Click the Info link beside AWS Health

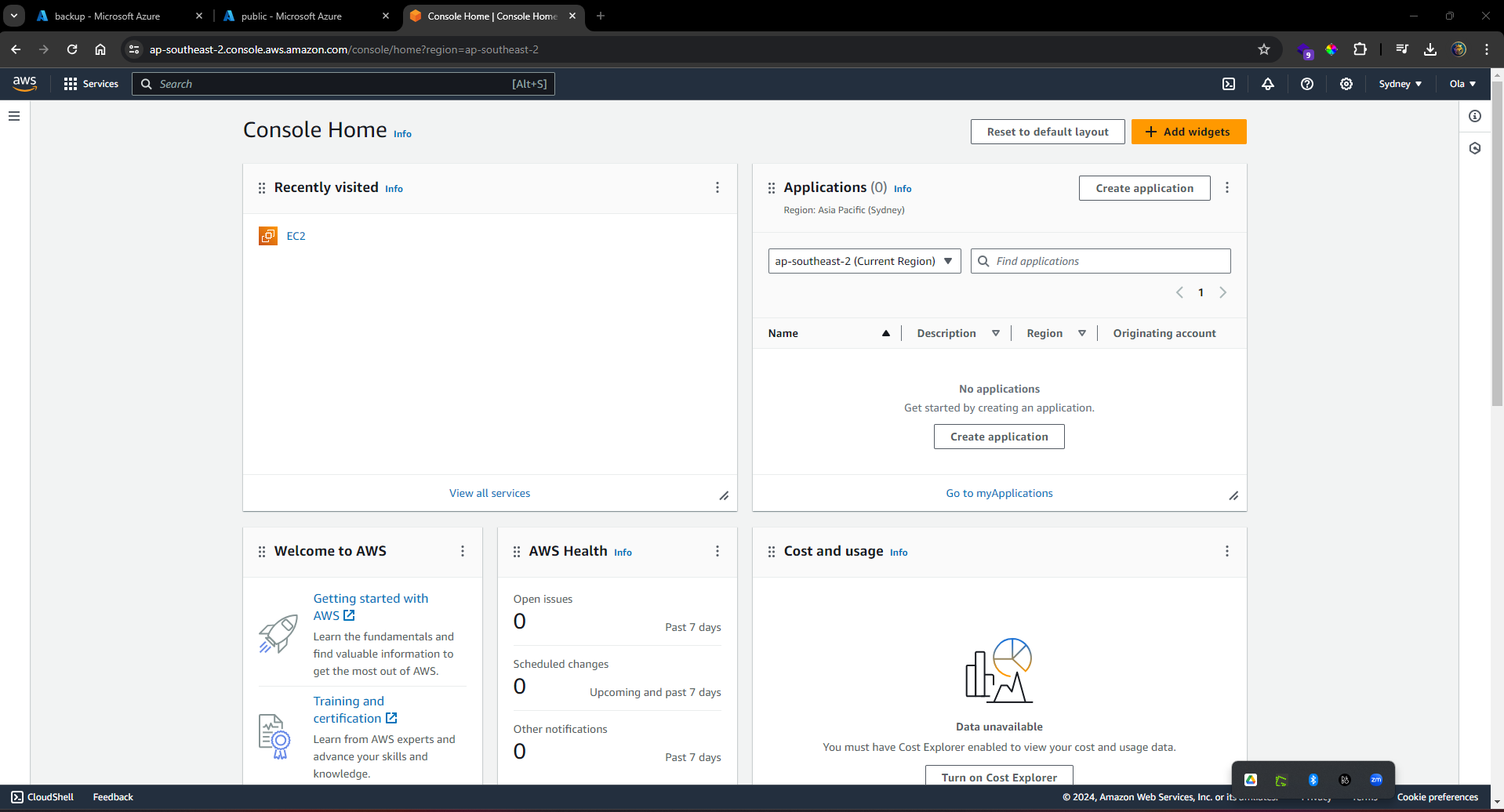click(623, 553)
